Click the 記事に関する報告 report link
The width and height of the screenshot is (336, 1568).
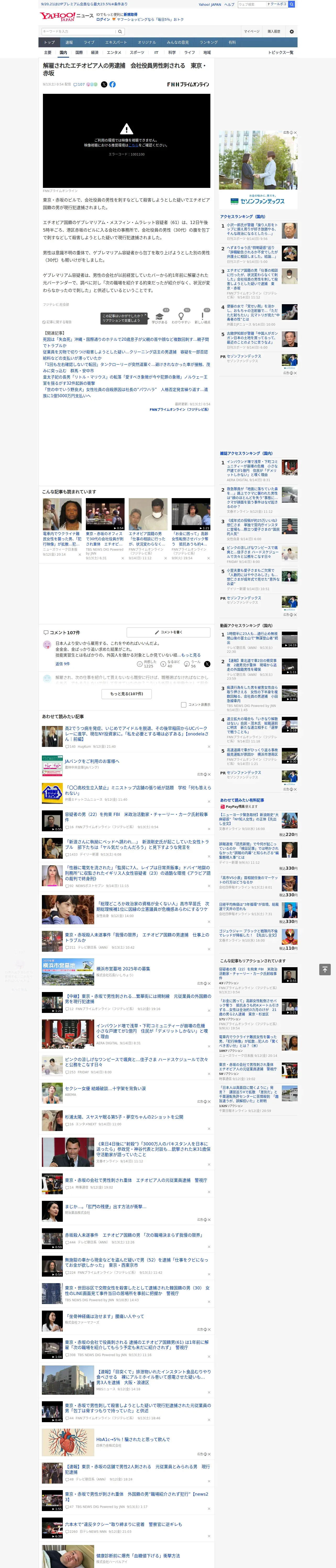(57, 322)
